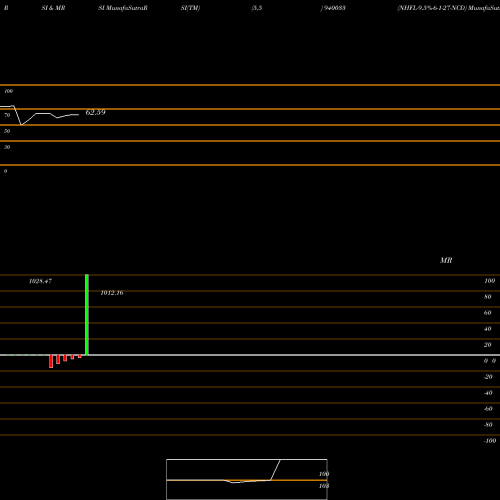The width and height of the screenshot is (500, 500).
Task: Click the MR label above the lower chart
Action: 446,260
